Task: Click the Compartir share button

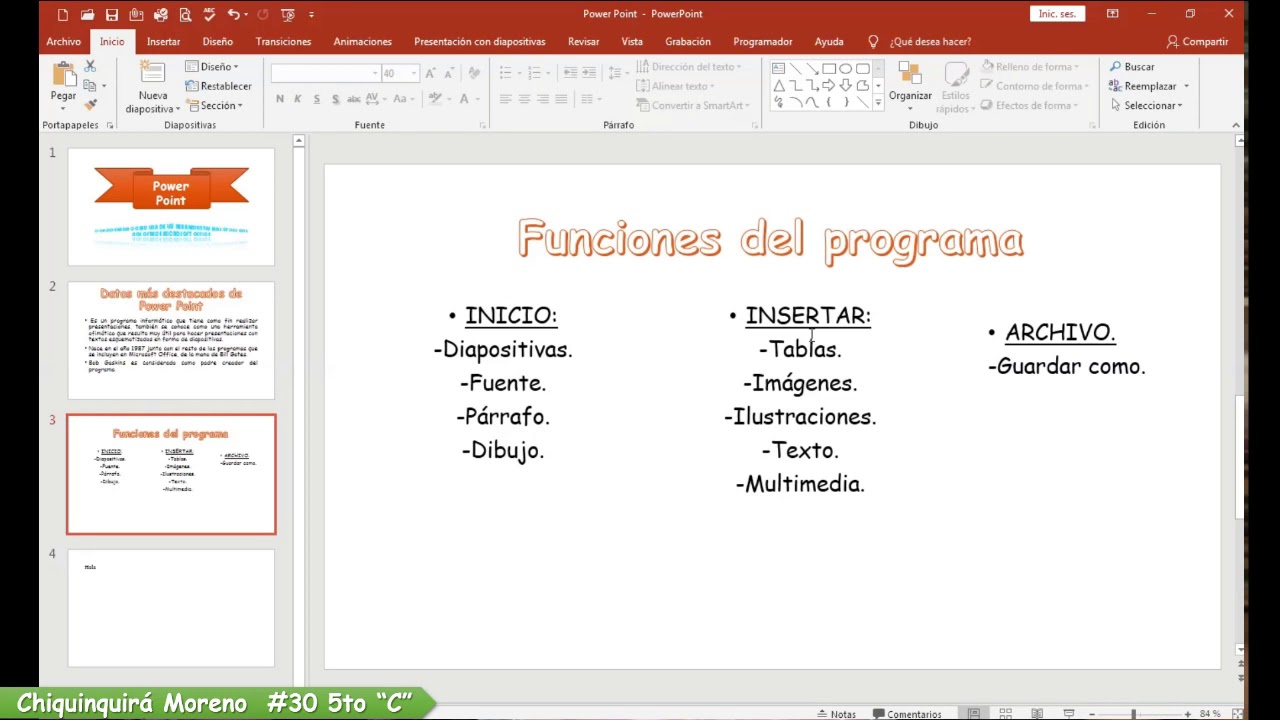Action: click(x=1197, y=41)
